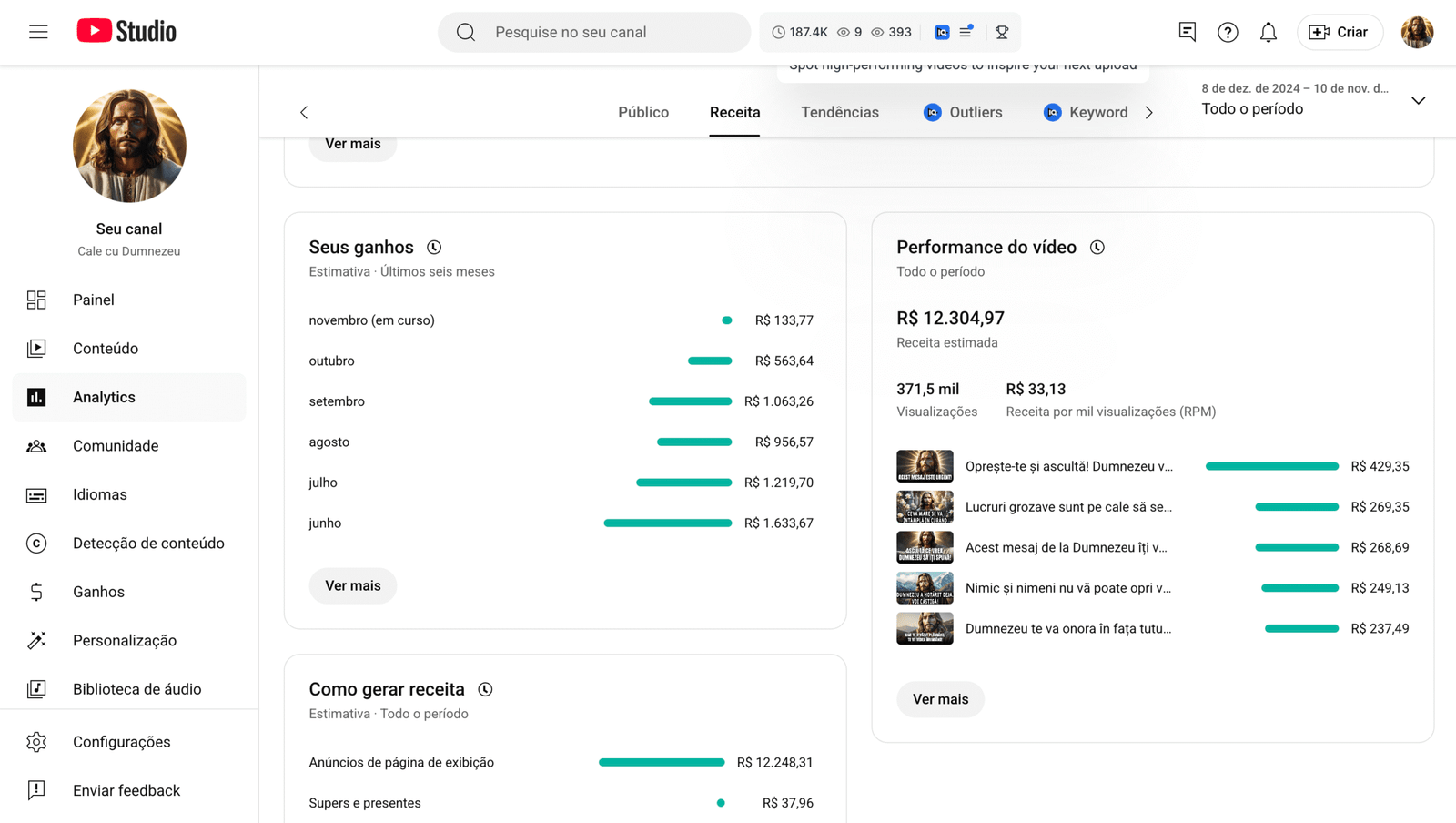Click the junho earnings bar
This screenshot has height=823, width=1456.
[x=667, y=523]
